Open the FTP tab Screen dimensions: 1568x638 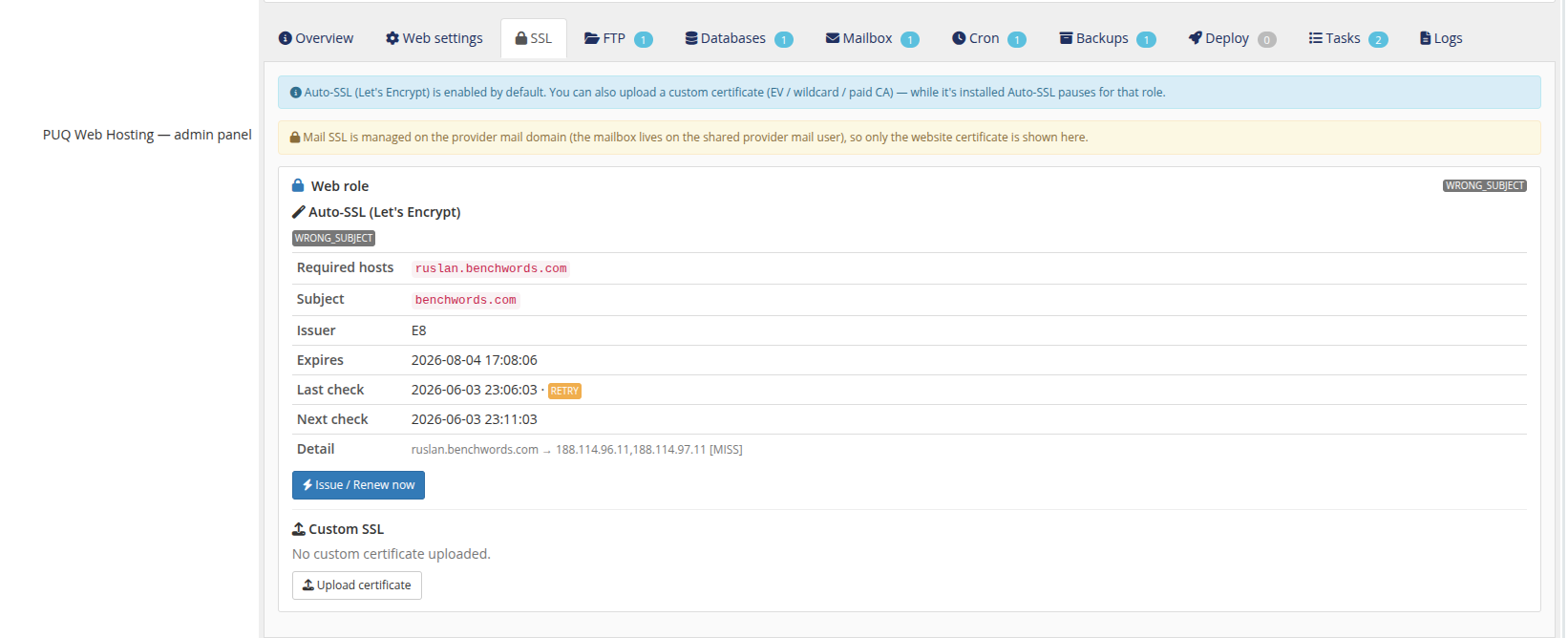tap(618, 38)
